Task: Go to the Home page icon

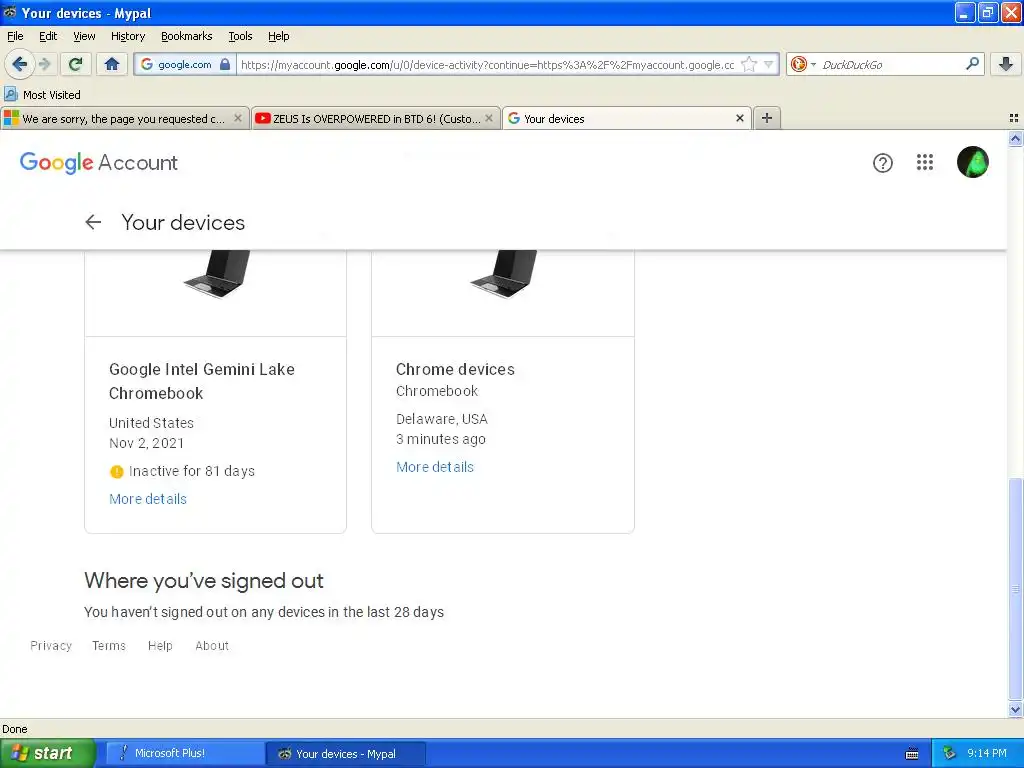Action: (x=112, y=64)
